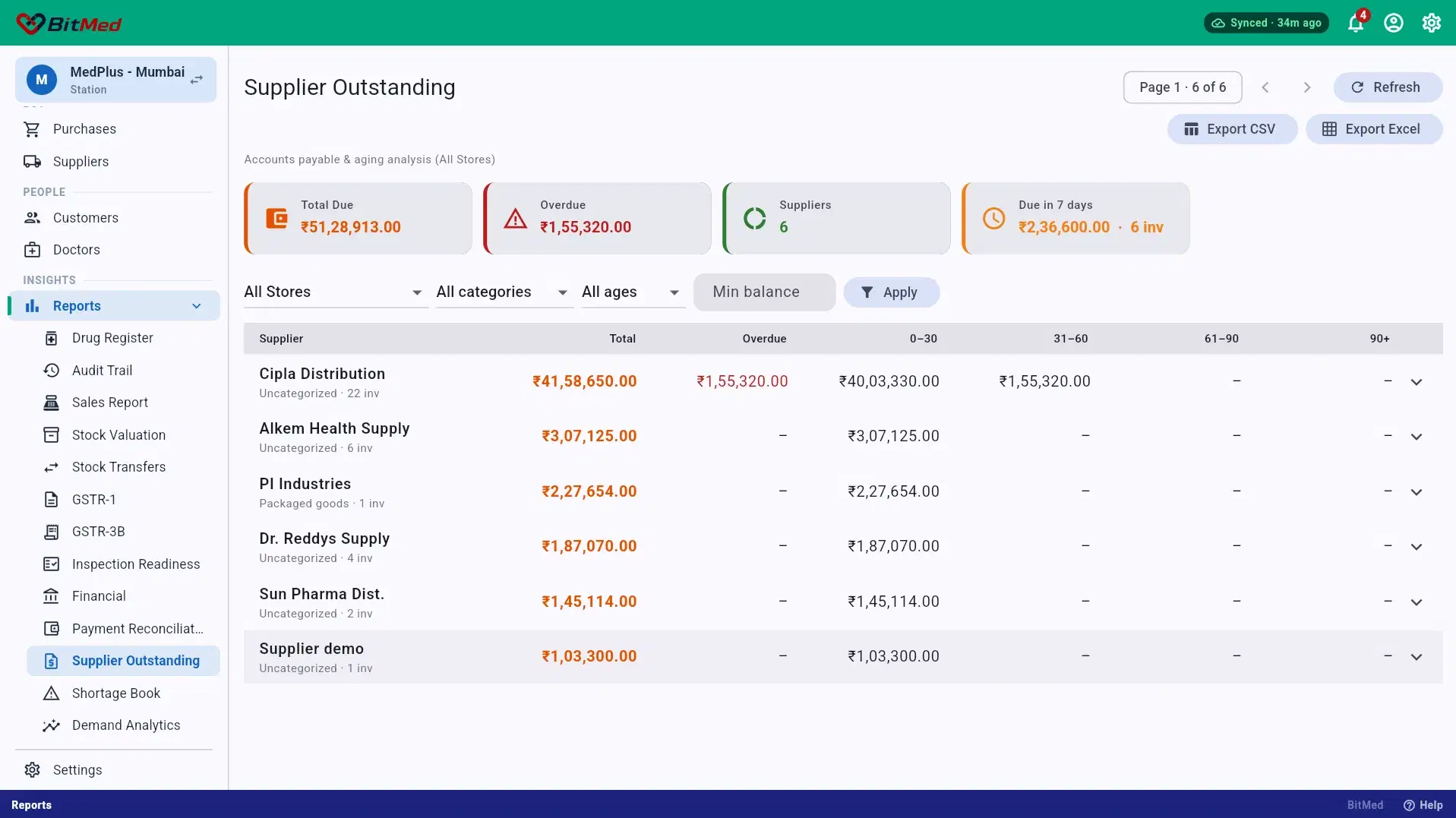Open the Stock Valuation report
The width and height of the screenshot is (1456, 818).
pyautogui.click(x=123, y=435)
